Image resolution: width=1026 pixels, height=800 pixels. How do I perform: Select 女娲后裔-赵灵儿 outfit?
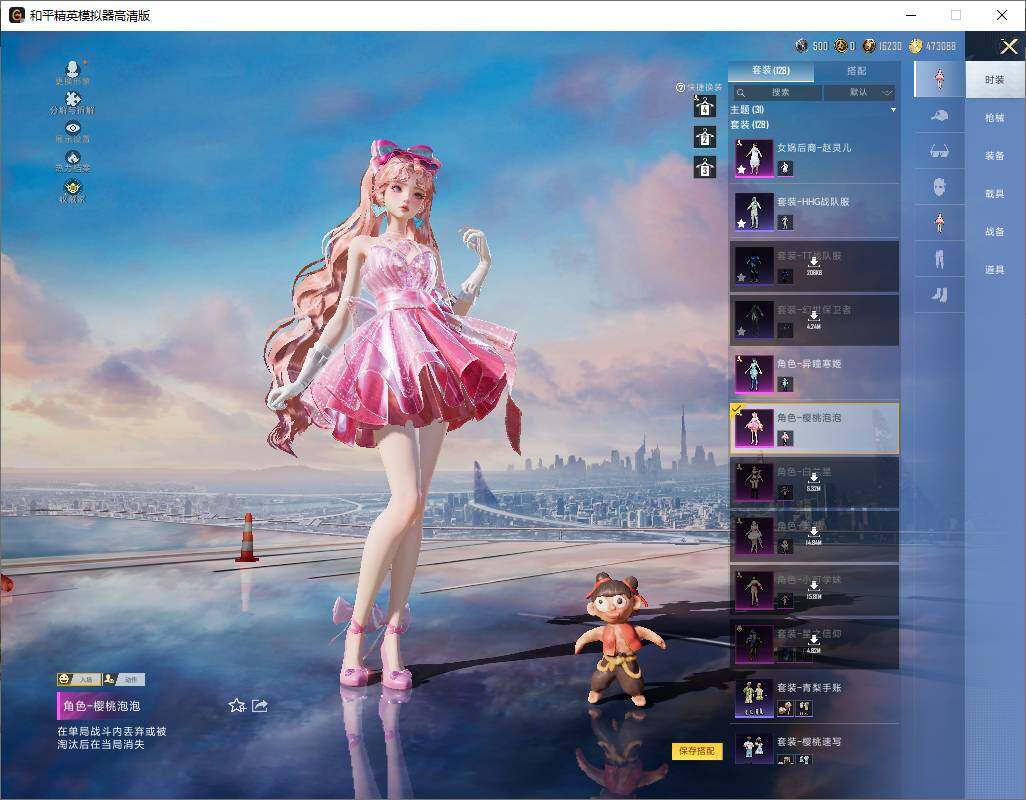[814, 157]
